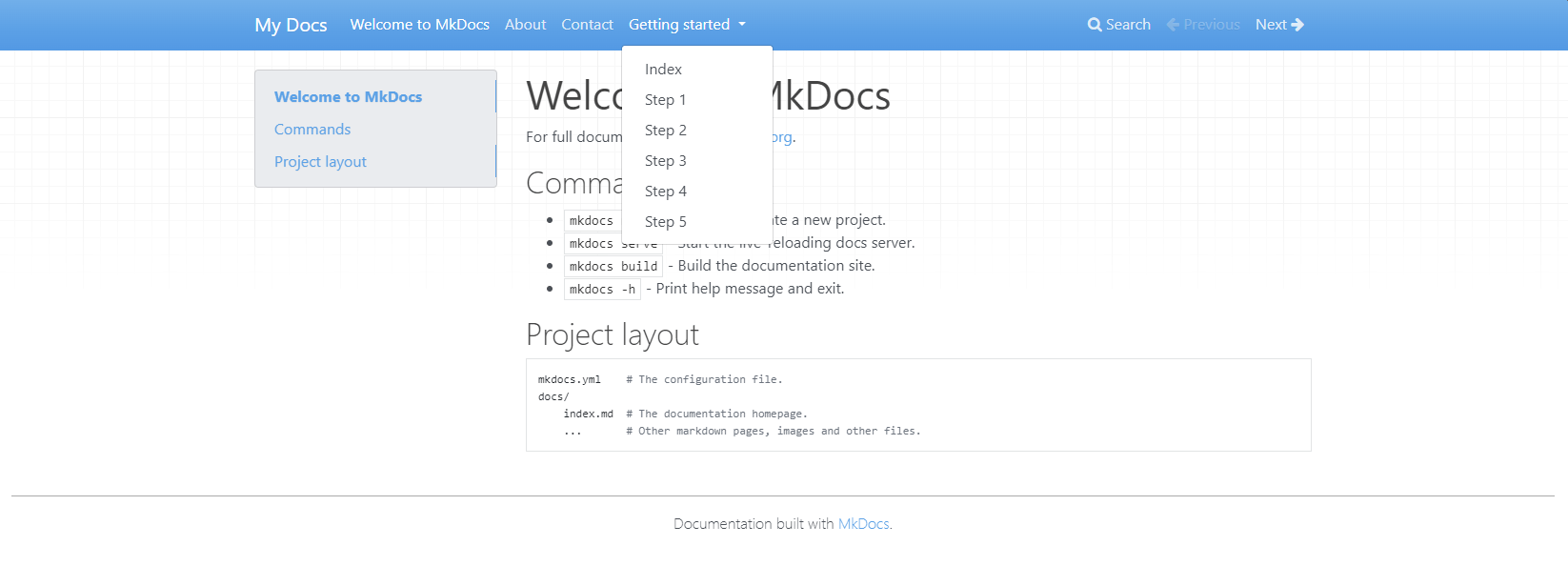The height and width of the screenshot is (566, 1568).
Task: Select Step 2 from the dropdown
Action: pos(697,131)
